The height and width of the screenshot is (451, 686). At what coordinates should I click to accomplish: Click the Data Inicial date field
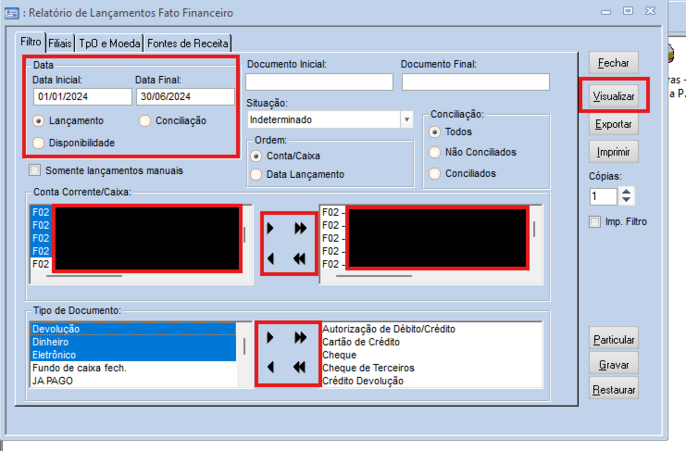click(81, 97)
